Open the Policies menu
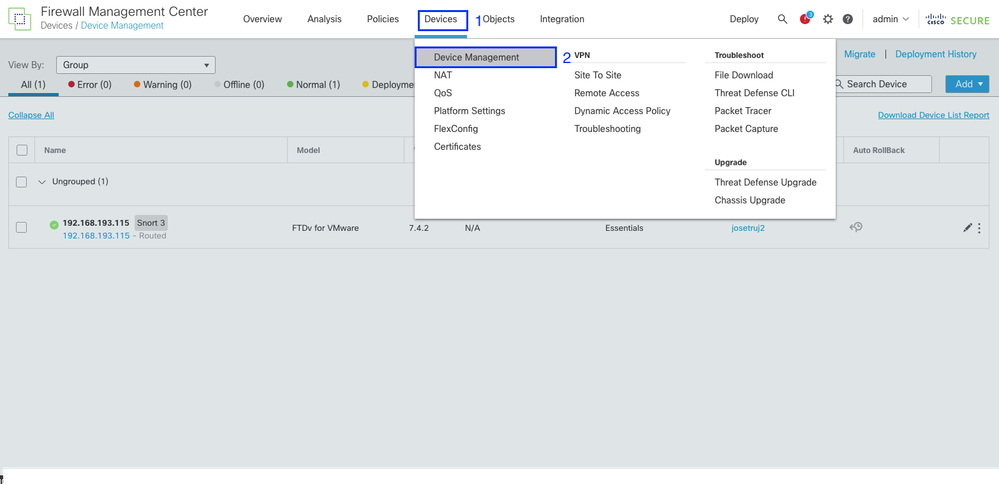Image resolution: width=999 pixels, height=484 pixels. (x=383, y=19)
